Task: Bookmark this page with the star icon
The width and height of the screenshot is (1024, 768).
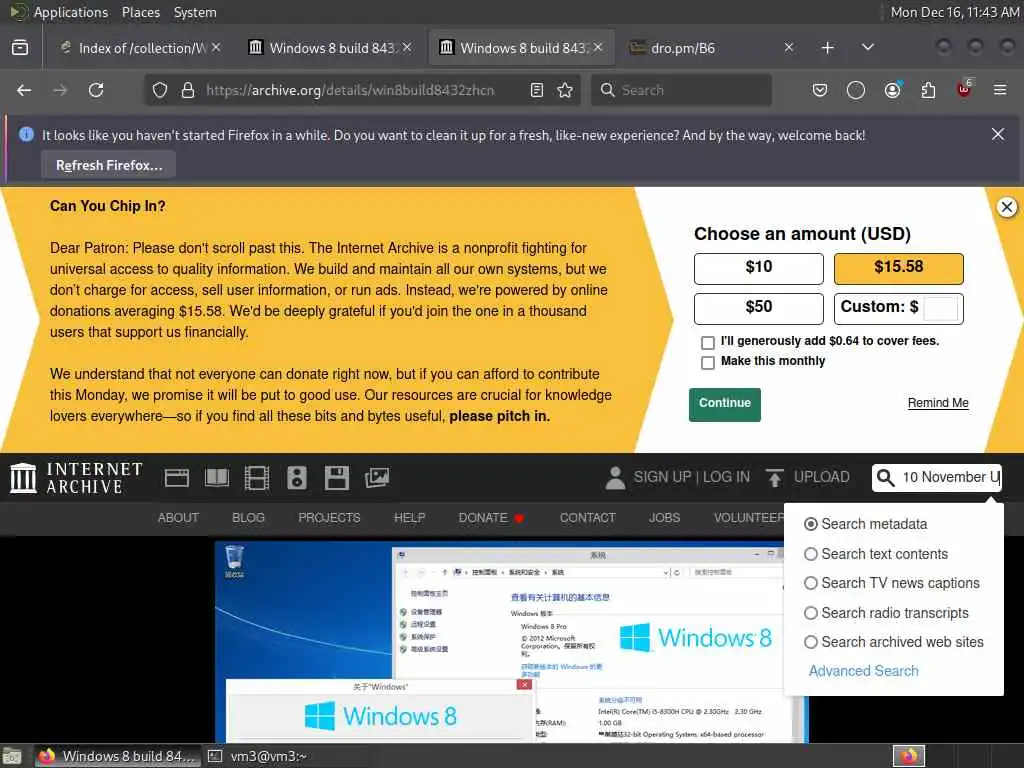Action: [566, 90]
